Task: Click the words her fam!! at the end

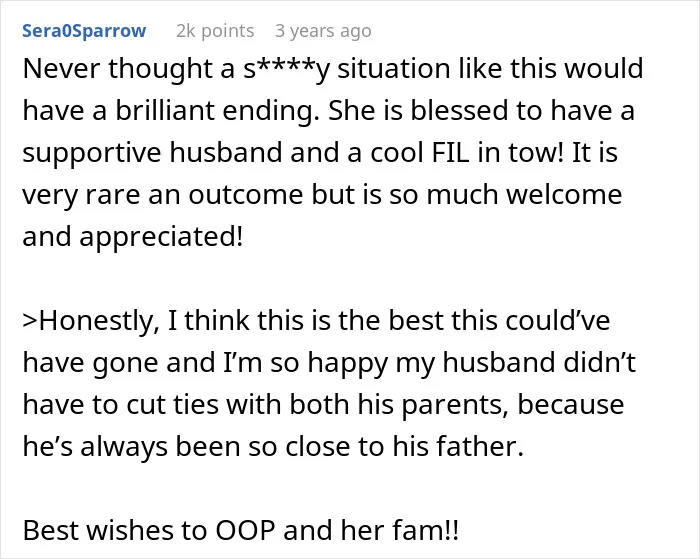Action: [x=399, y=530]
